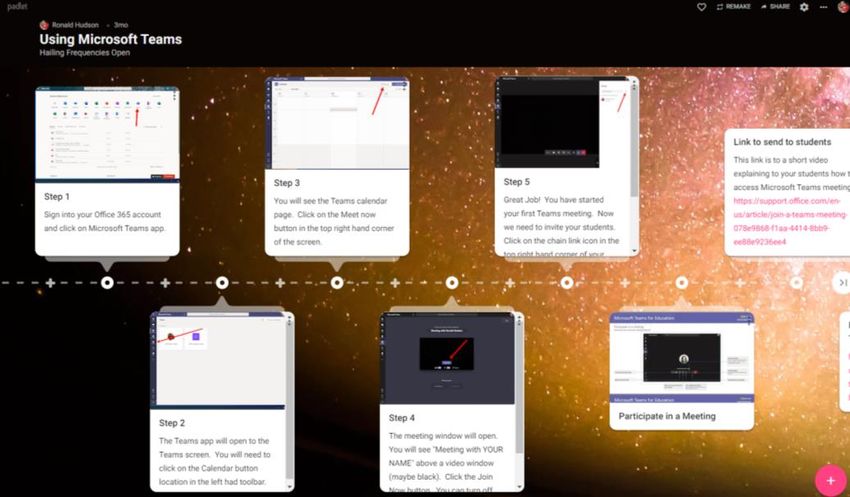
Task: Select the timeline marker for Step 1
Action: tap(107, 282)
